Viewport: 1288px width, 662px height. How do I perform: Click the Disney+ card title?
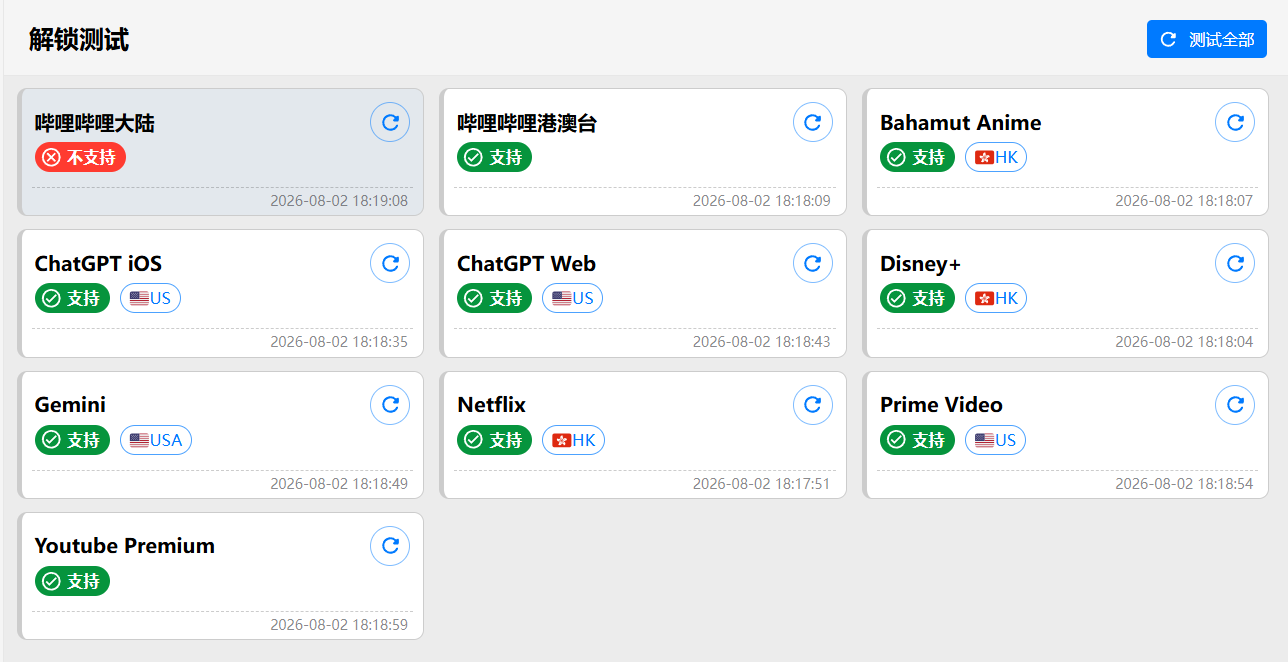920,264
